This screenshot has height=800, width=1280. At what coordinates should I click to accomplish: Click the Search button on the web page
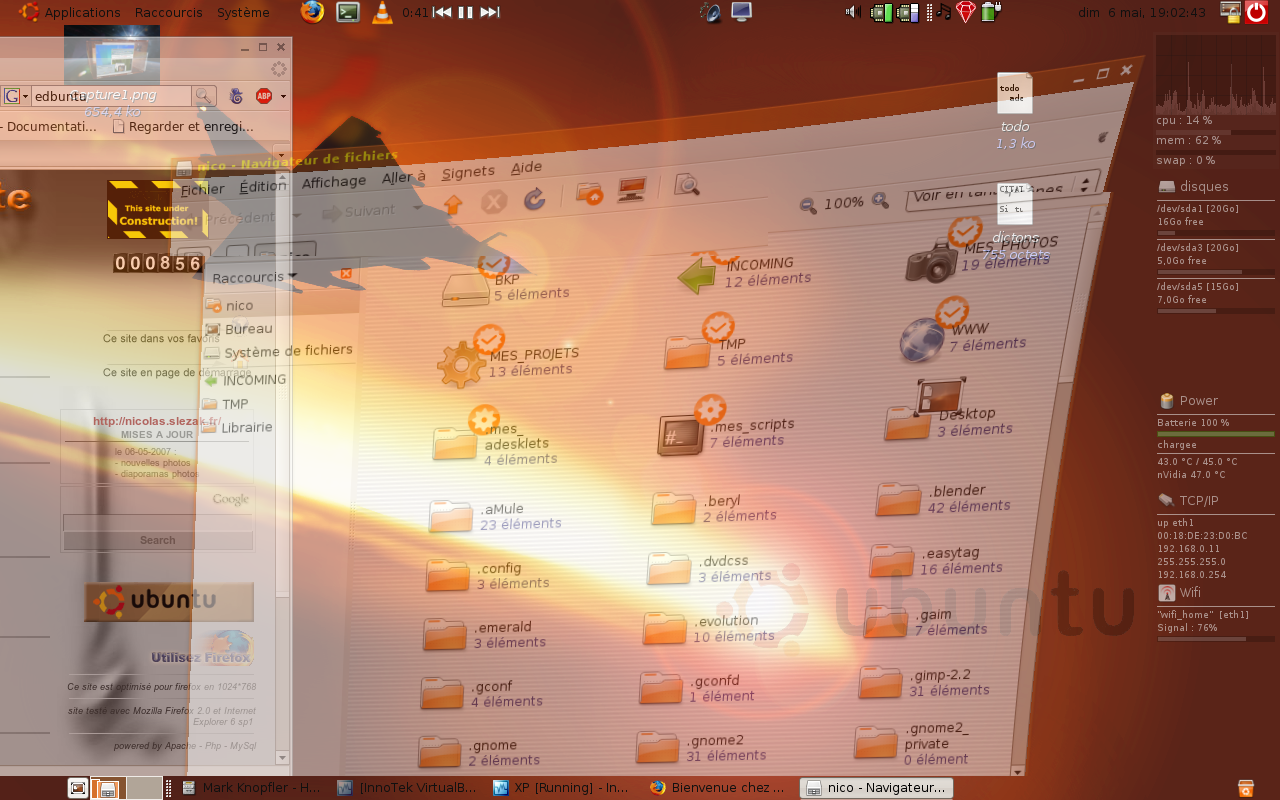pyautogui.click(x=157, y=540)
